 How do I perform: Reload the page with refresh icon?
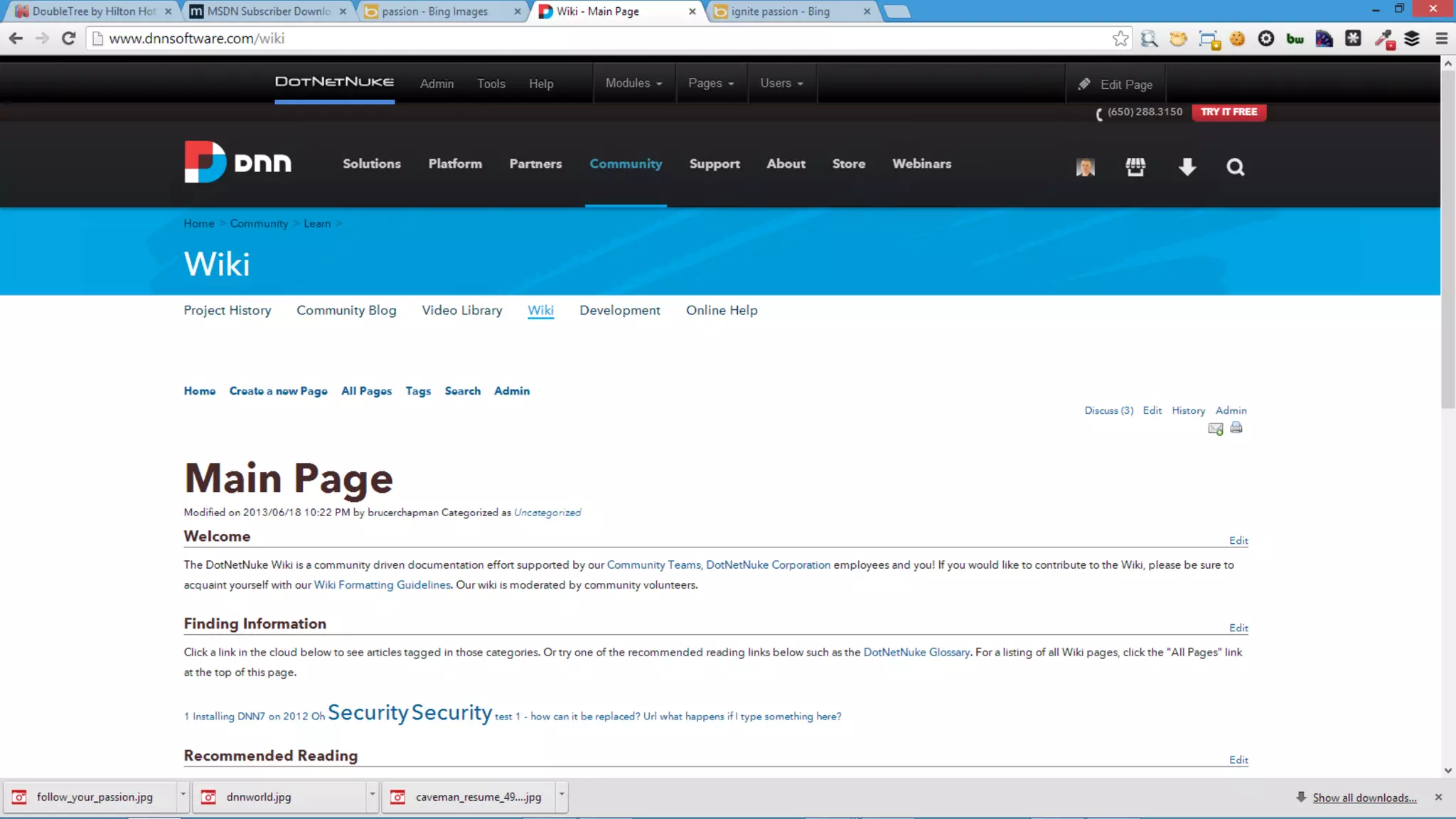pyautogui.click(x=68, y=38)
